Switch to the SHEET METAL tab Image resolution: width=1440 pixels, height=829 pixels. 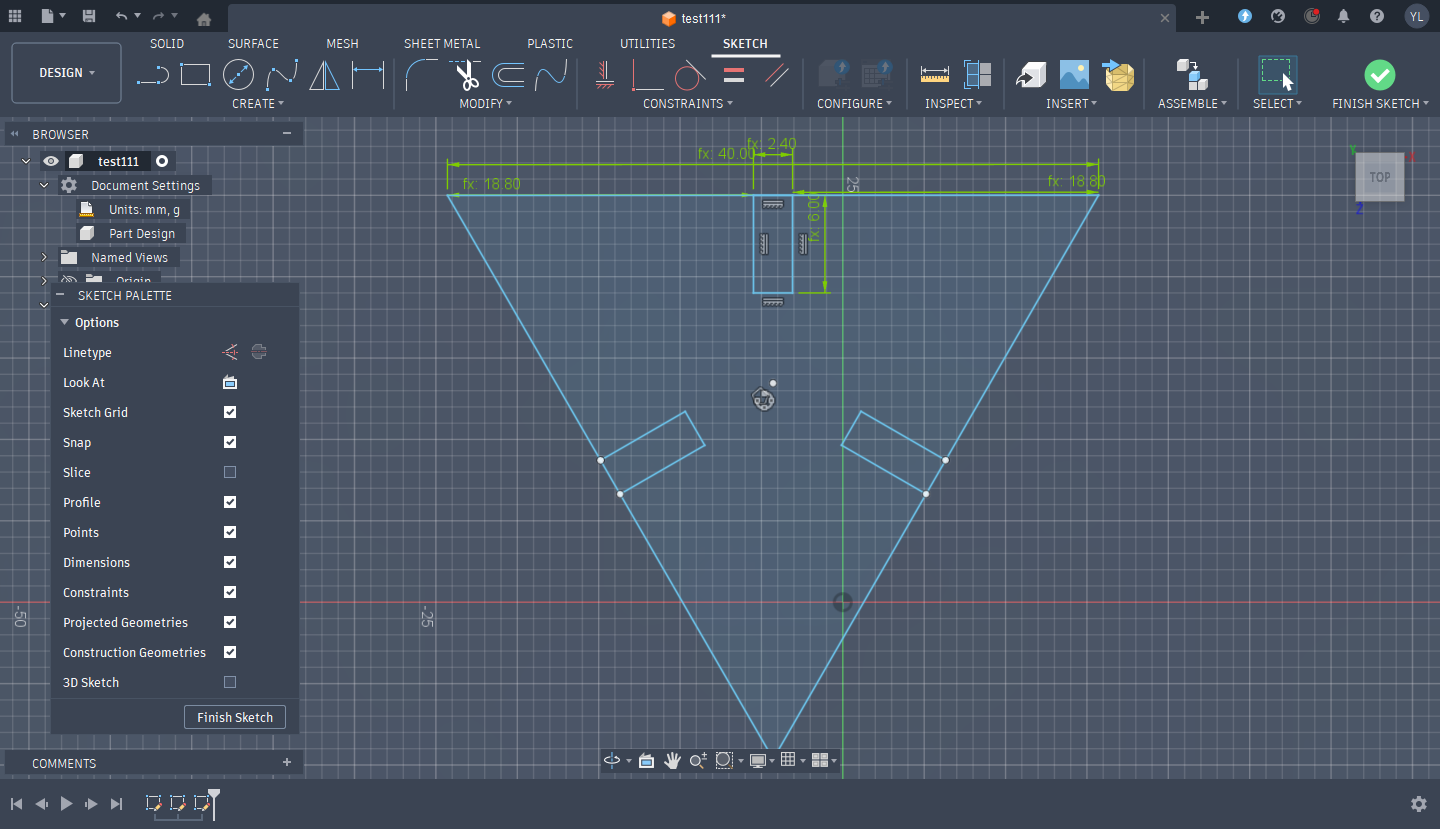tap(441, 44)
